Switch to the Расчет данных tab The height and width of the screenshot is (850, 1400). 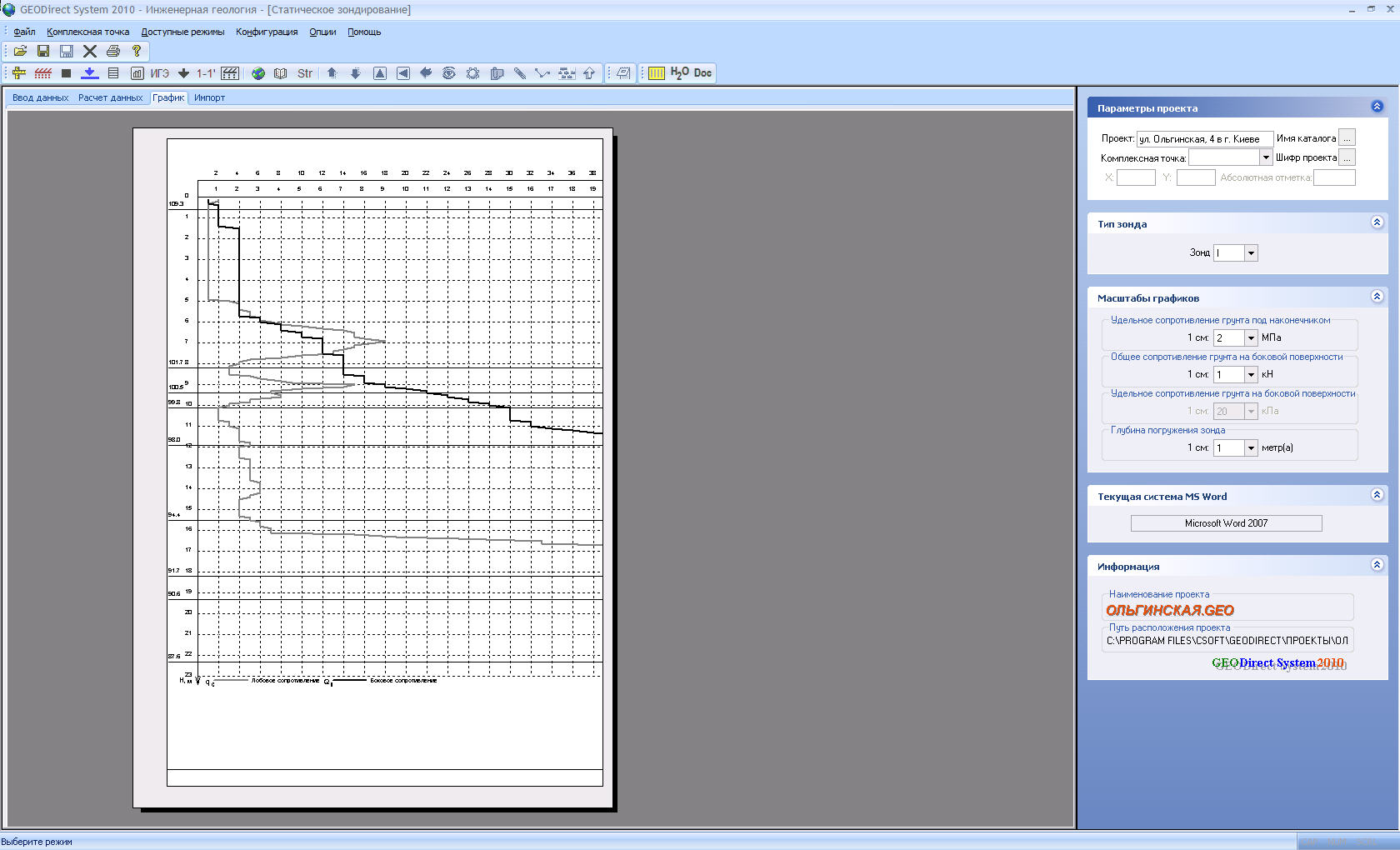pyautogui.click(x=110, y=98)
